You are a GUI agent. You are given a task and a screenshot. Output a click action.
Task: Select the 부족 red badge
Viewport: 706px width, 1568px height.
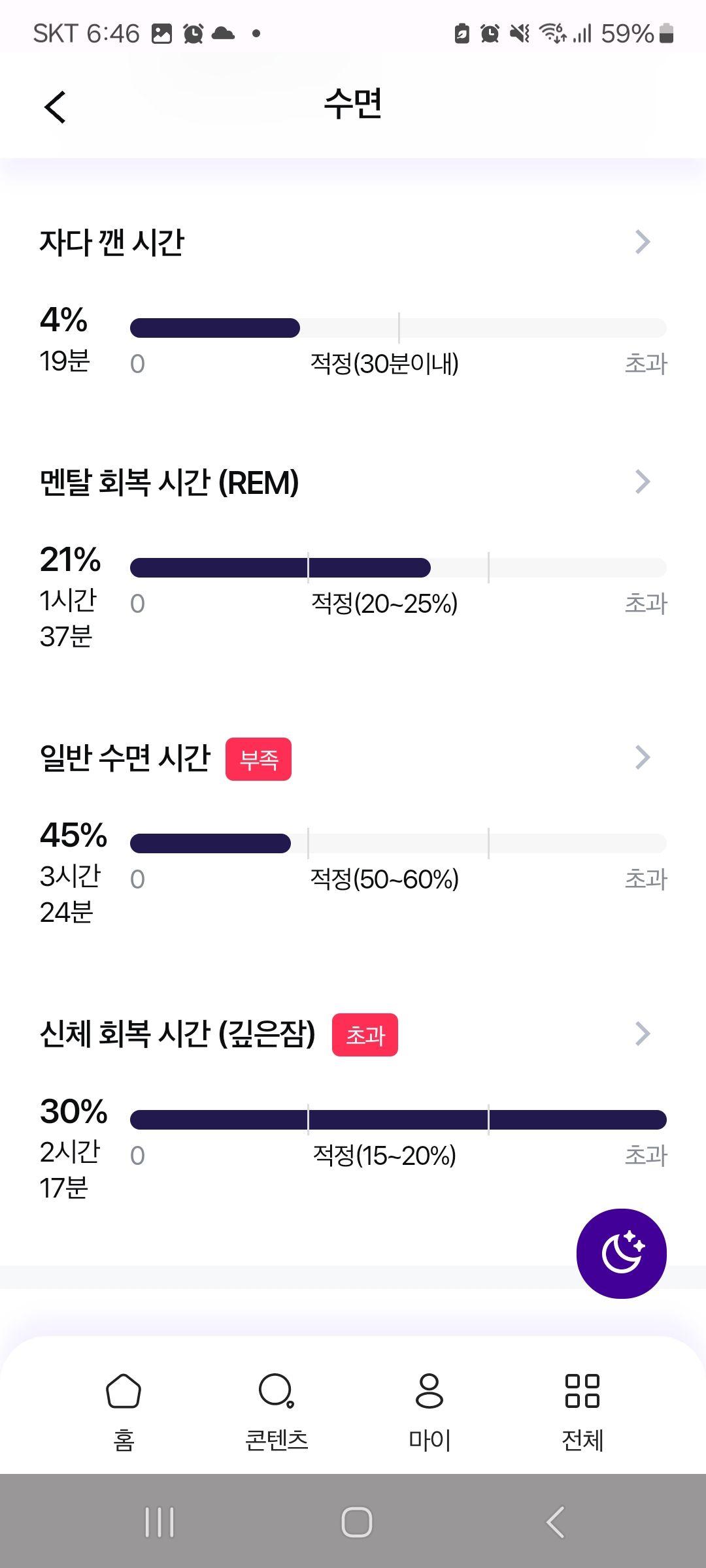tap(258, 759)
